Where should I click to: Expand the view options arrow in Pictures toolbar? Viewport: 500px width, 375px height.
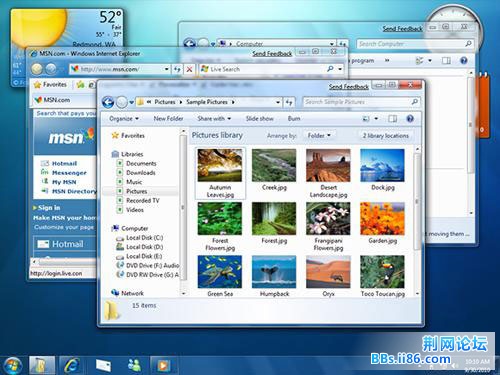376,119
